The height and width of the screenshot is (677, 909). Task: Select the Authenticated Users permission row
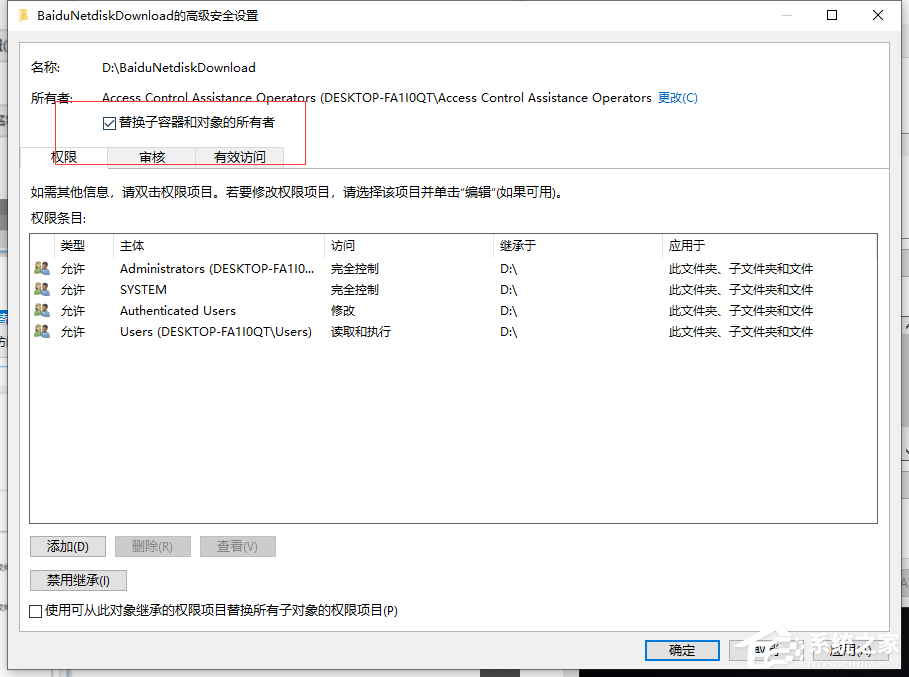(x=300, y=310)
